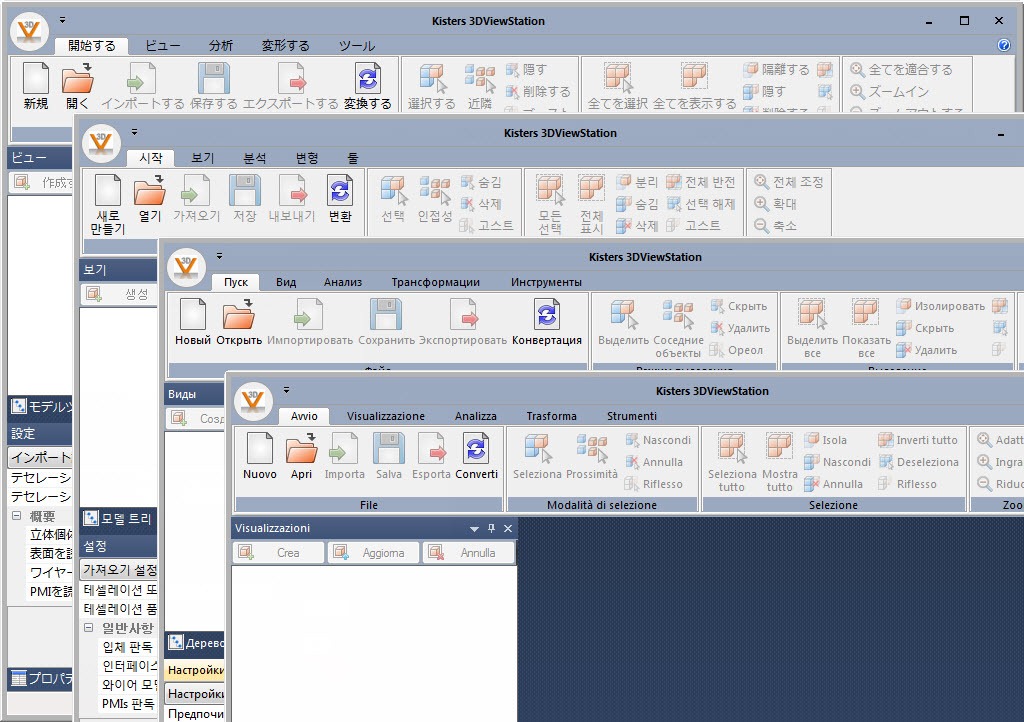1024x722 pixels.
Task: Click Deseleziona in the Selezione group
Action: point(919,462)
